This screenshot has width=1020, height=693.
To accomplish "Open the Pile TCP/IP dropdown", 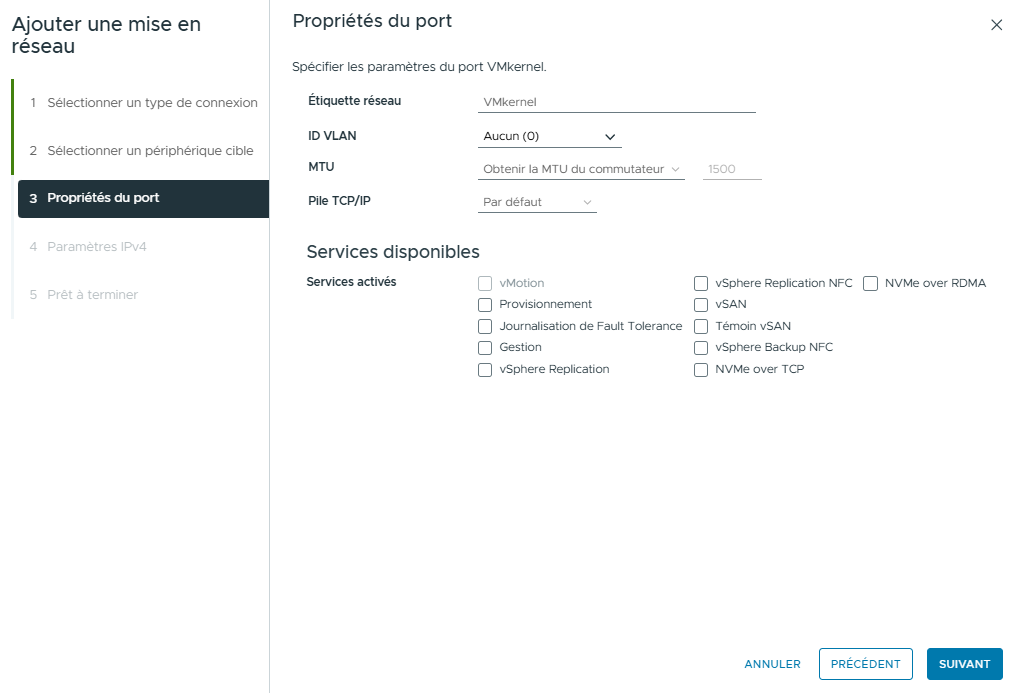I will (537, 201).
